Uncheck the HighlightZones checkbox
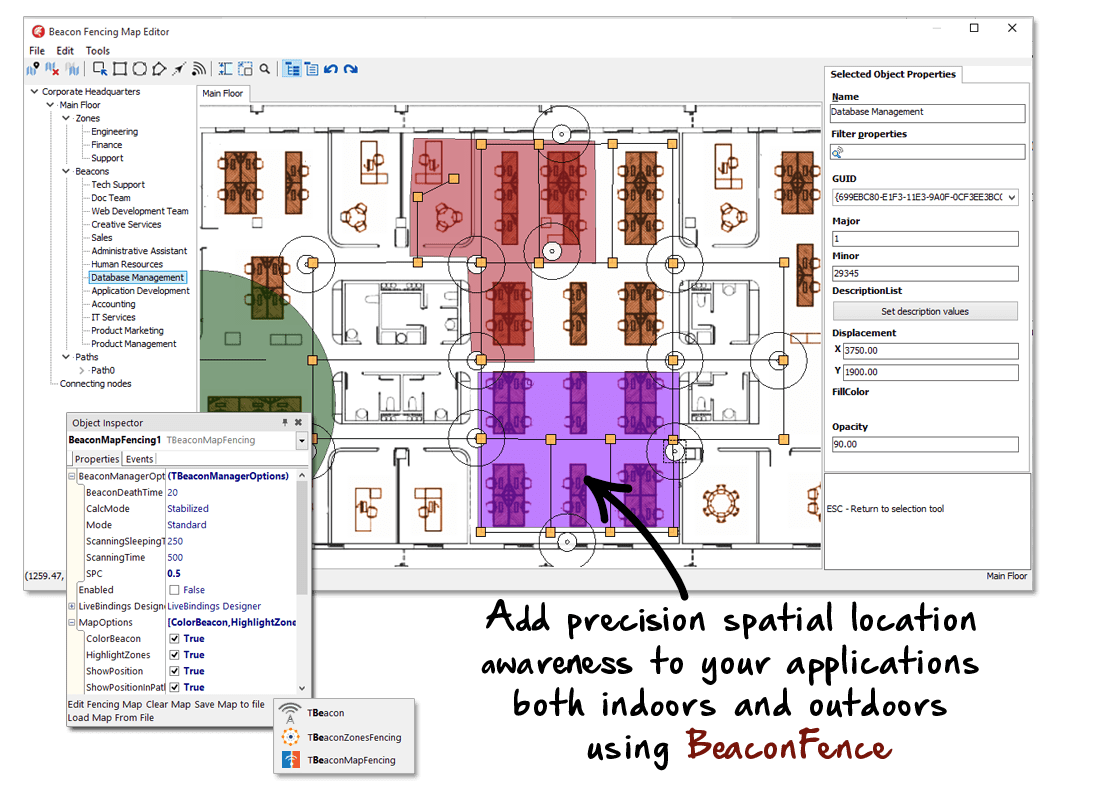Image resolution: width=1097 pixels, height=812 pixels. [x=174, y=655]
